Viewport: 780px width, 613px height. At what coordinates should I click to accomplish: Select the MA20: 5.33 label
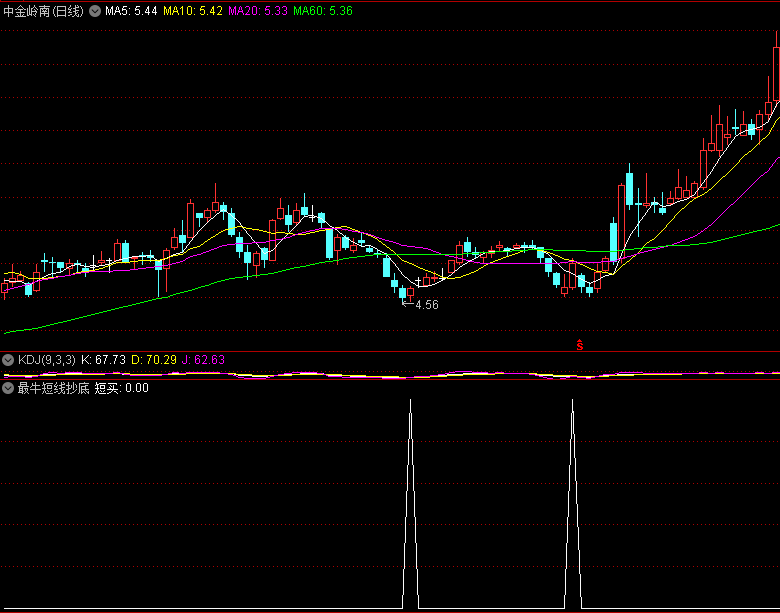click(258, 11)
